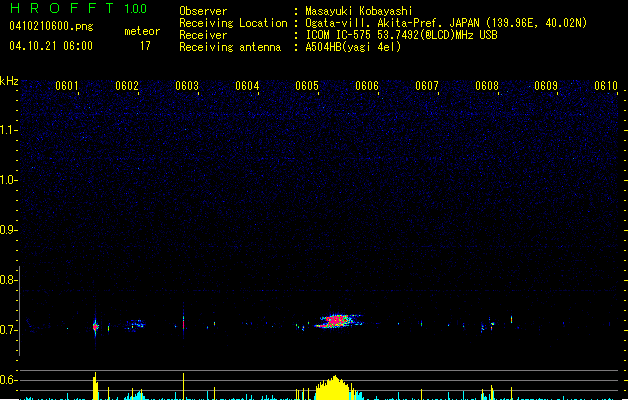
Task: Click the large red meteor echo near 0605
Action: point(338,321)
